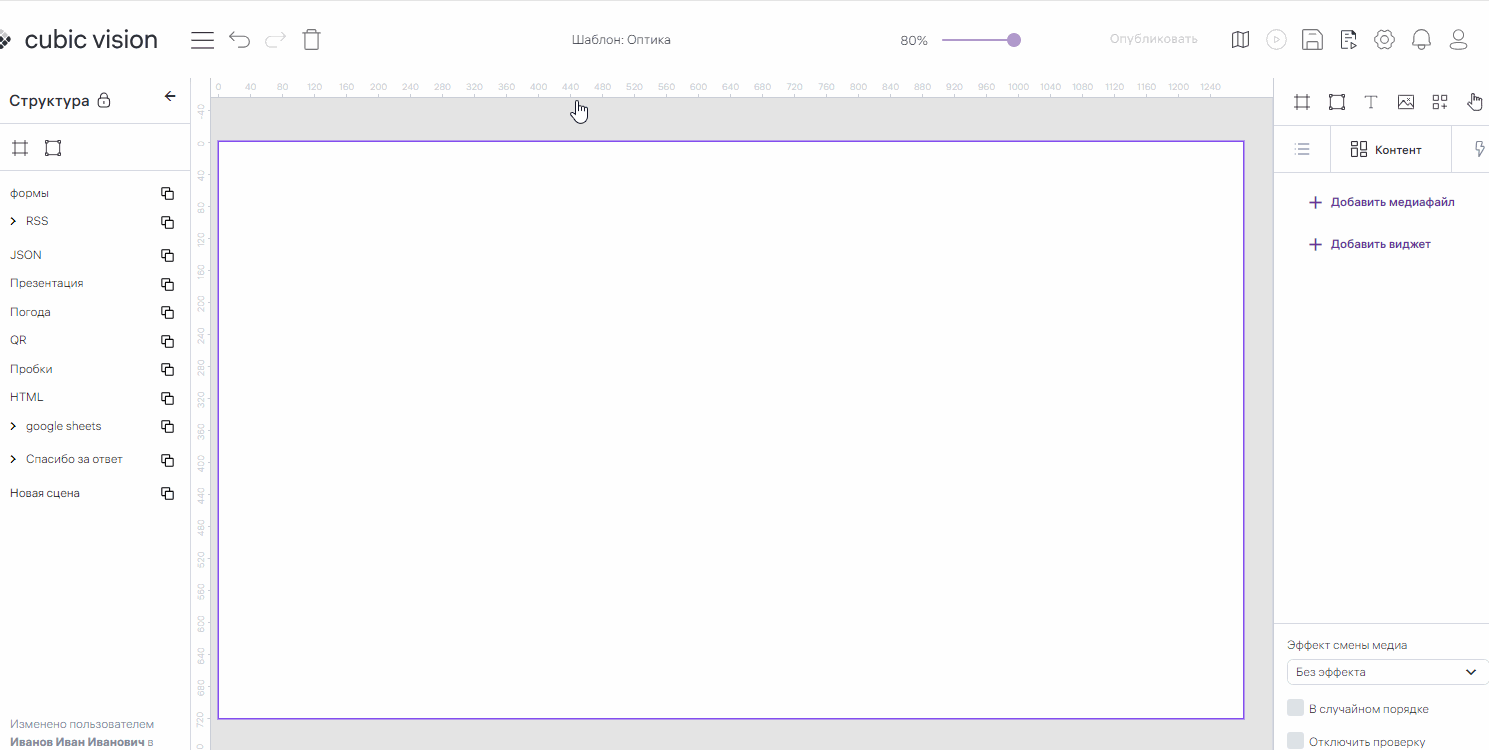Click the undo arrow icon

(239, 40)
